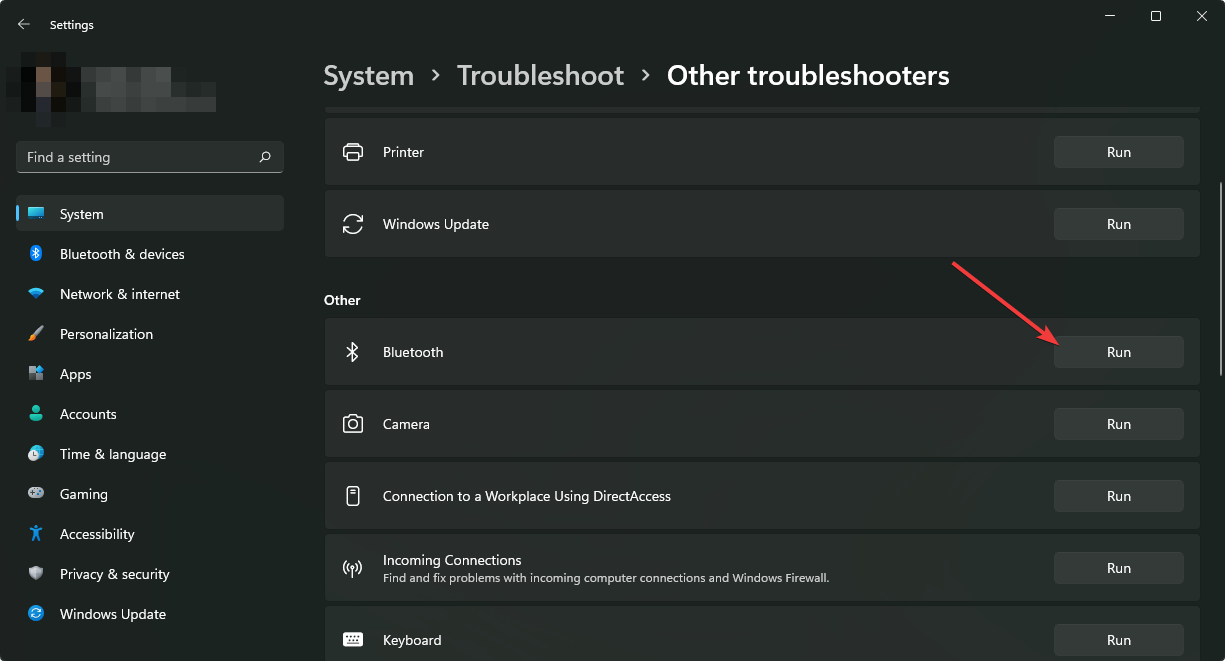Open Bluetooth & devices settings
This screenshot has width=1225, height=661.
click(150, 254)
